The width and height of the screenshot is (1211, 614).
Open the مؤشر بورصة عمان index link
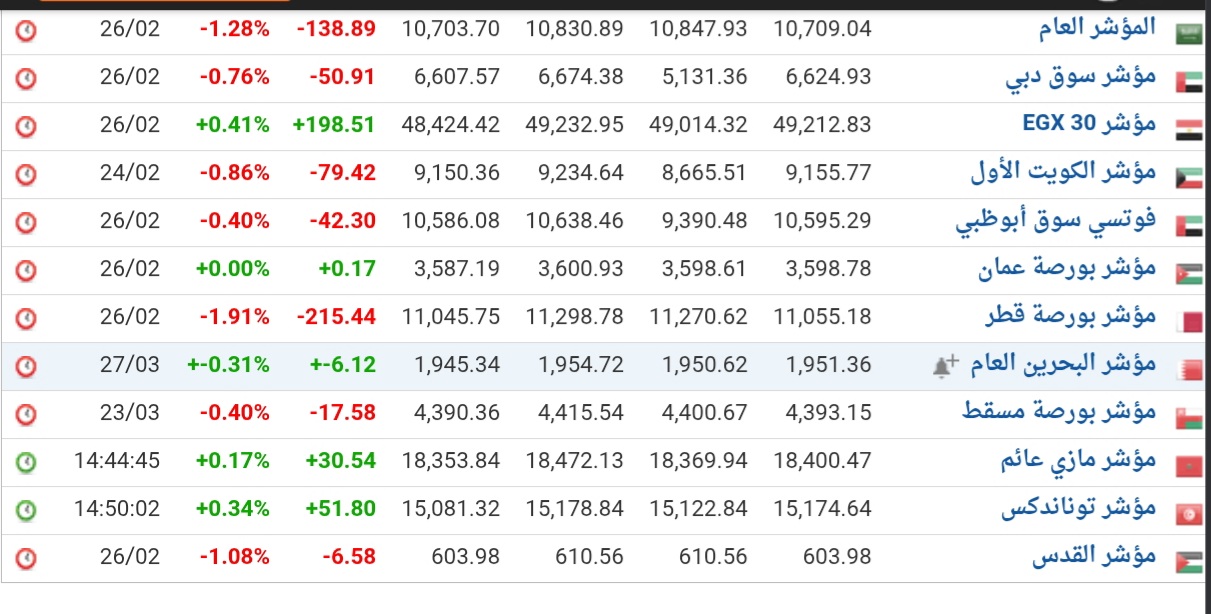coord(1066,269)
